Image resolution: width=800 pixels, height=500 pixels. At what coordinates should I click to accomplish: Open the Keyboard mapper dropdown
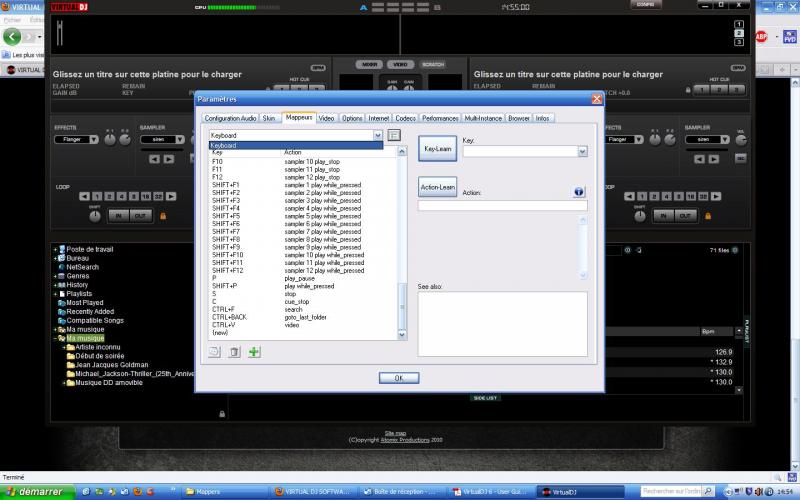[x=377, y=135]
